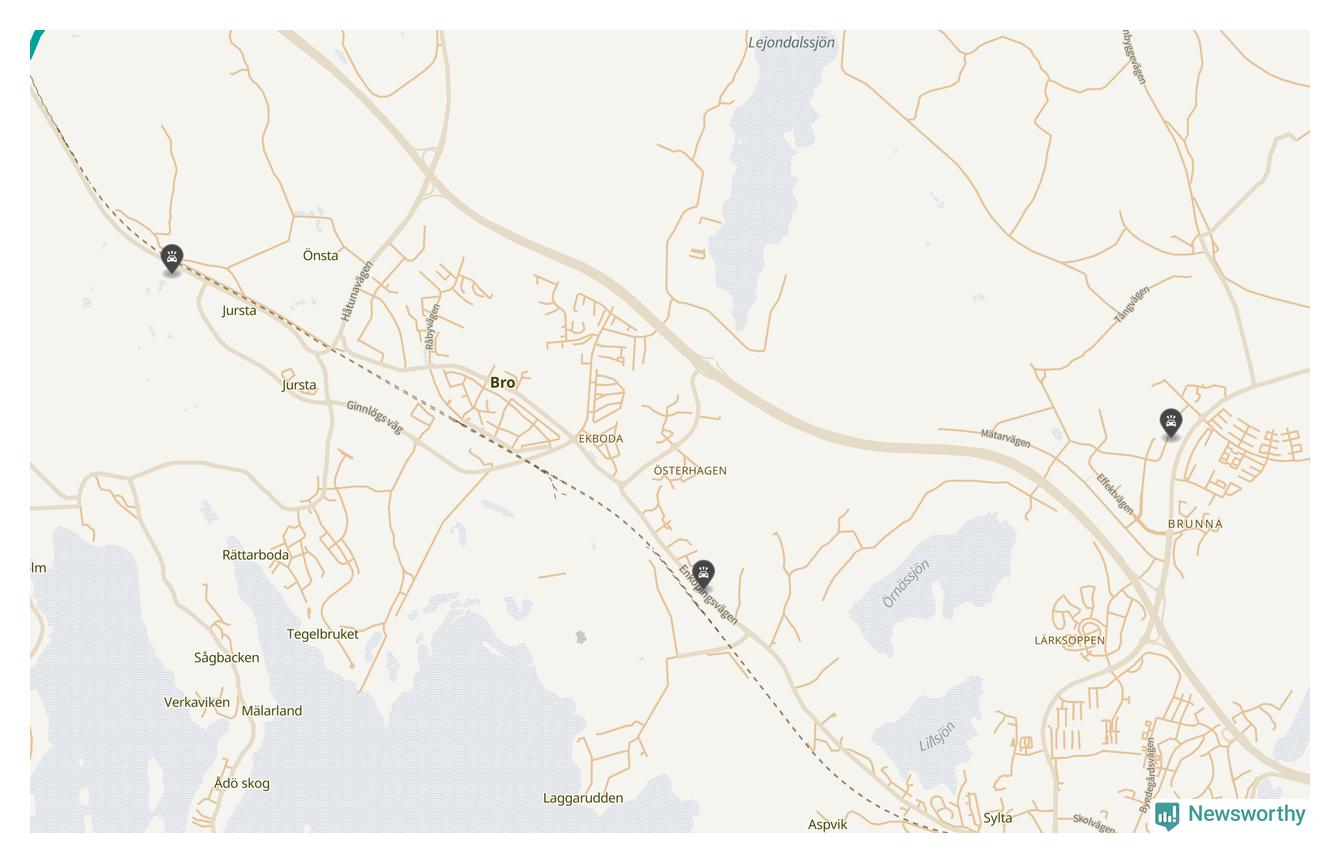Click the EKBODA neighborhood label
The image size is (1340, 863).
click(601, 439)
